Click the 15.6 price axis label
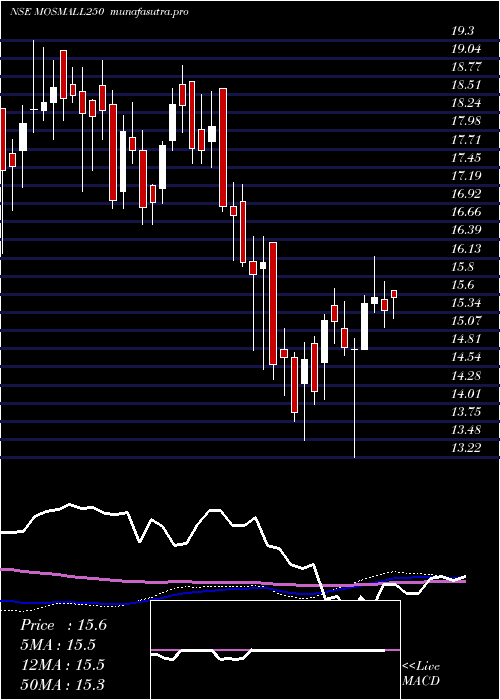 tap(462, 285)
